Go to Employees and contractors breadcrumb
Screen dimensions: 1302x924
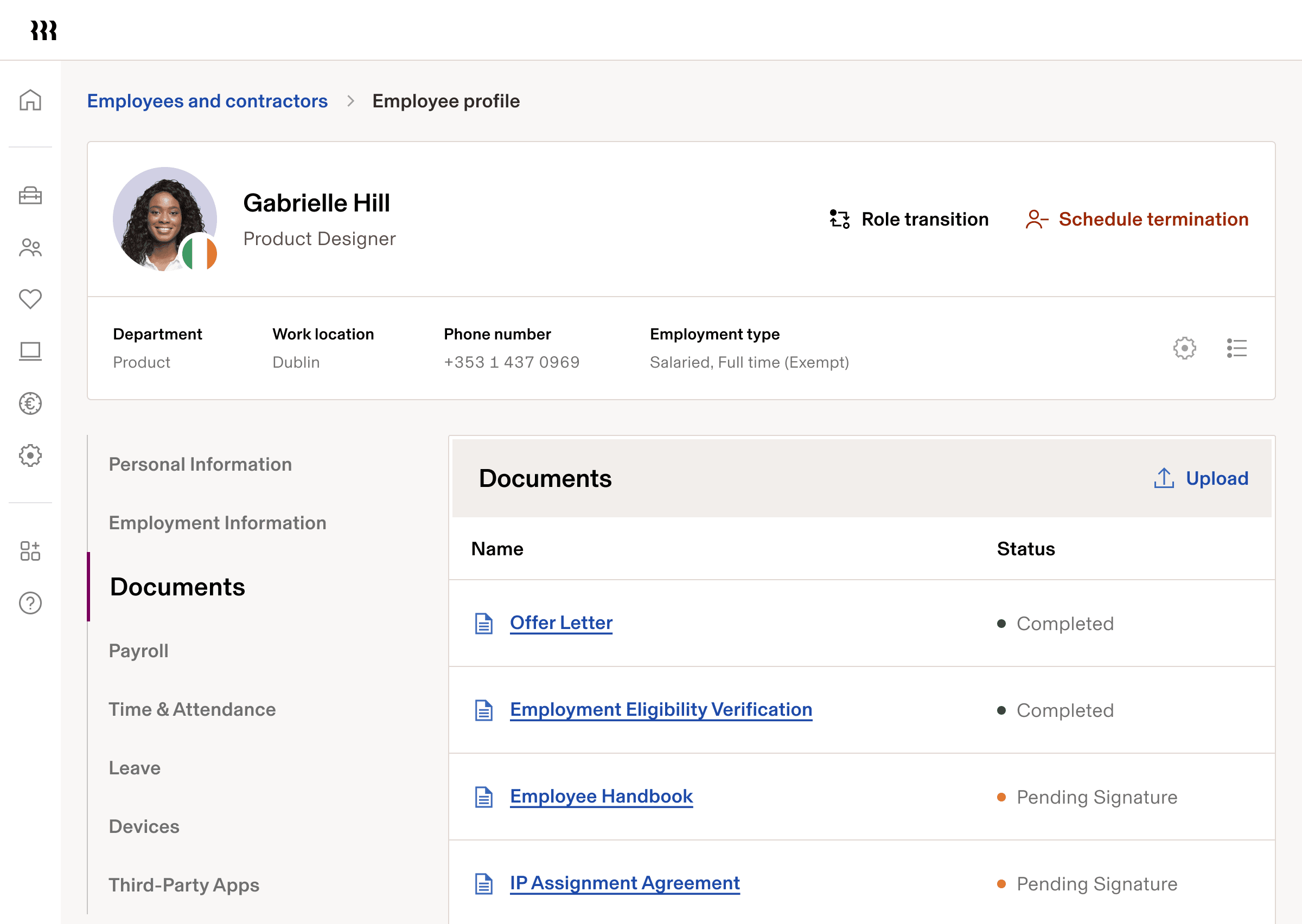207,101
